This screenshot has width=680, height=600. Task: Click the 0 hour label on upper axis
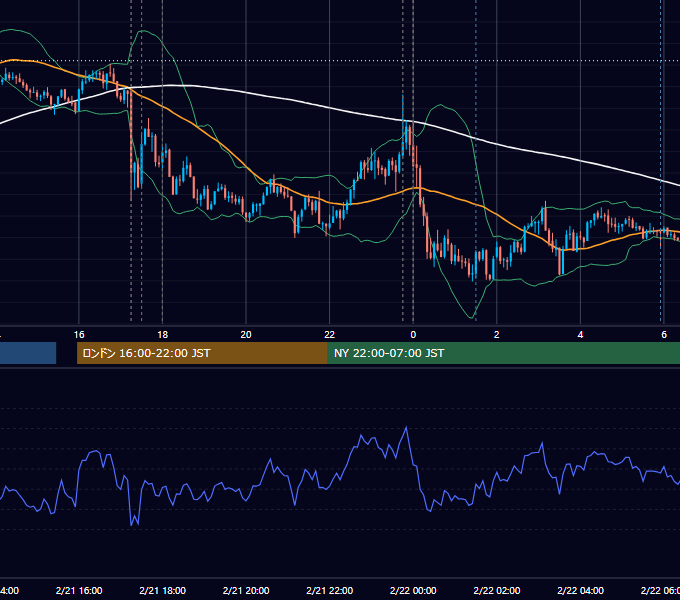pos(413,335)
